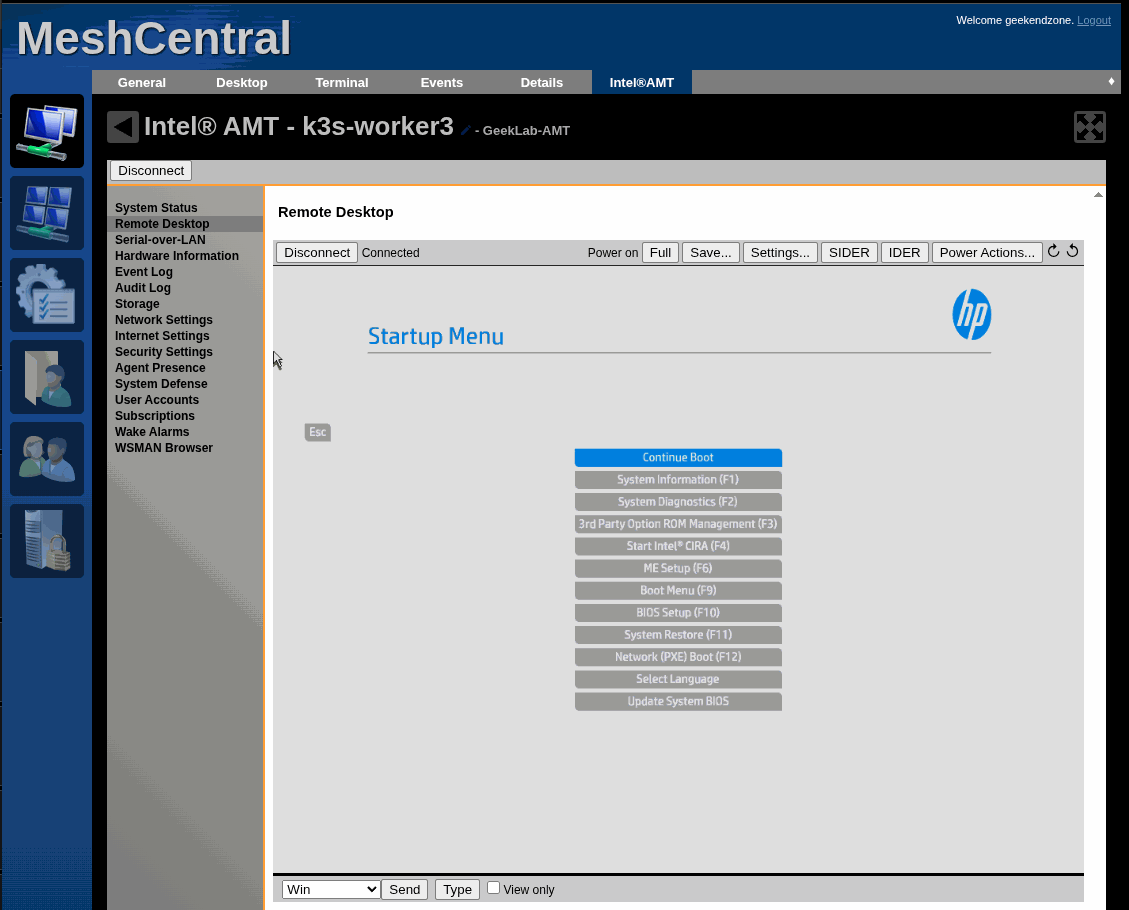Select Start Intel CIRA (F4)

[678, 546]
